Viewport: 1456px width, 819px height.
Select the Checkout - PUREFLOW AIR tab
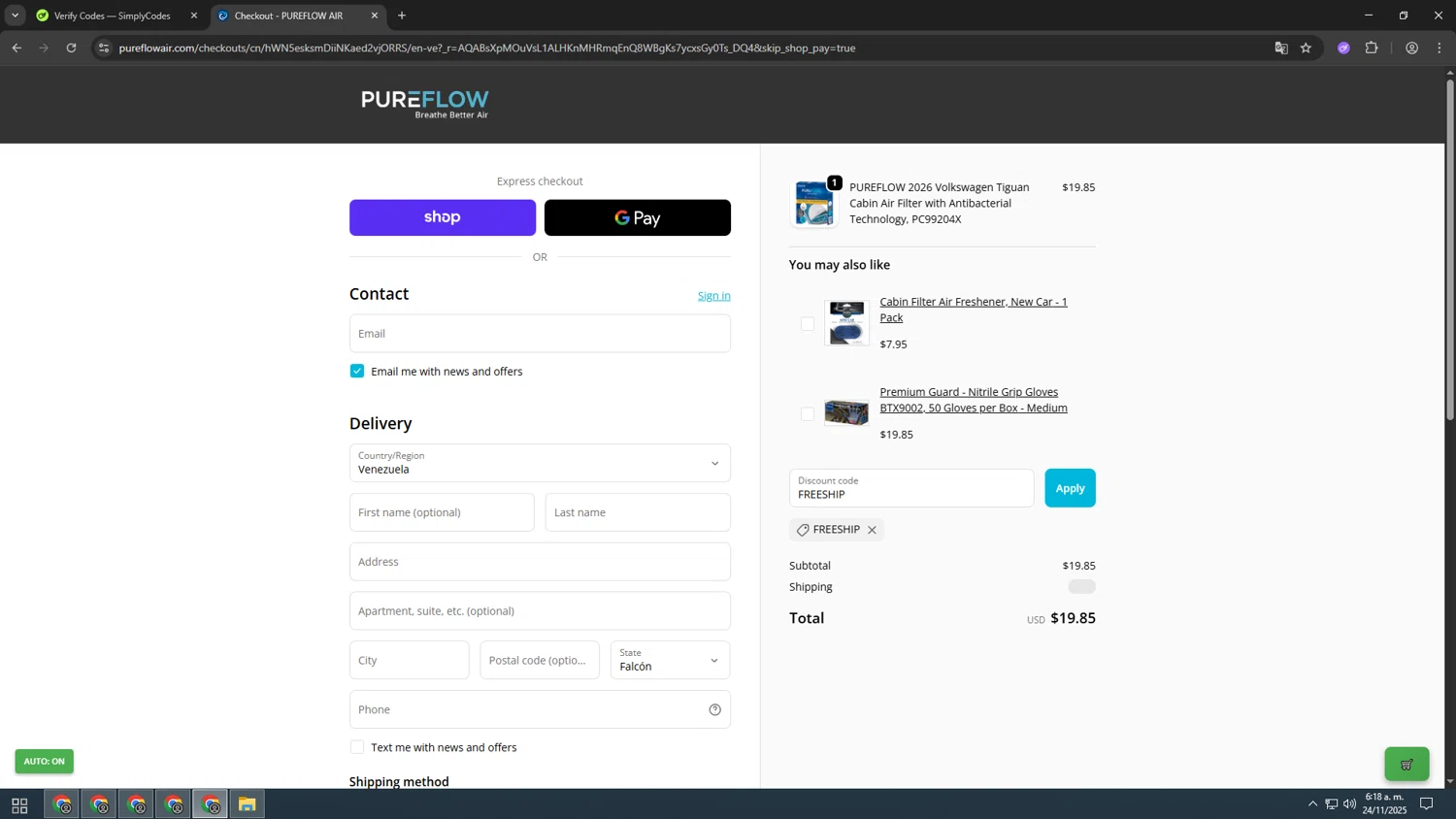pos(288,16)
